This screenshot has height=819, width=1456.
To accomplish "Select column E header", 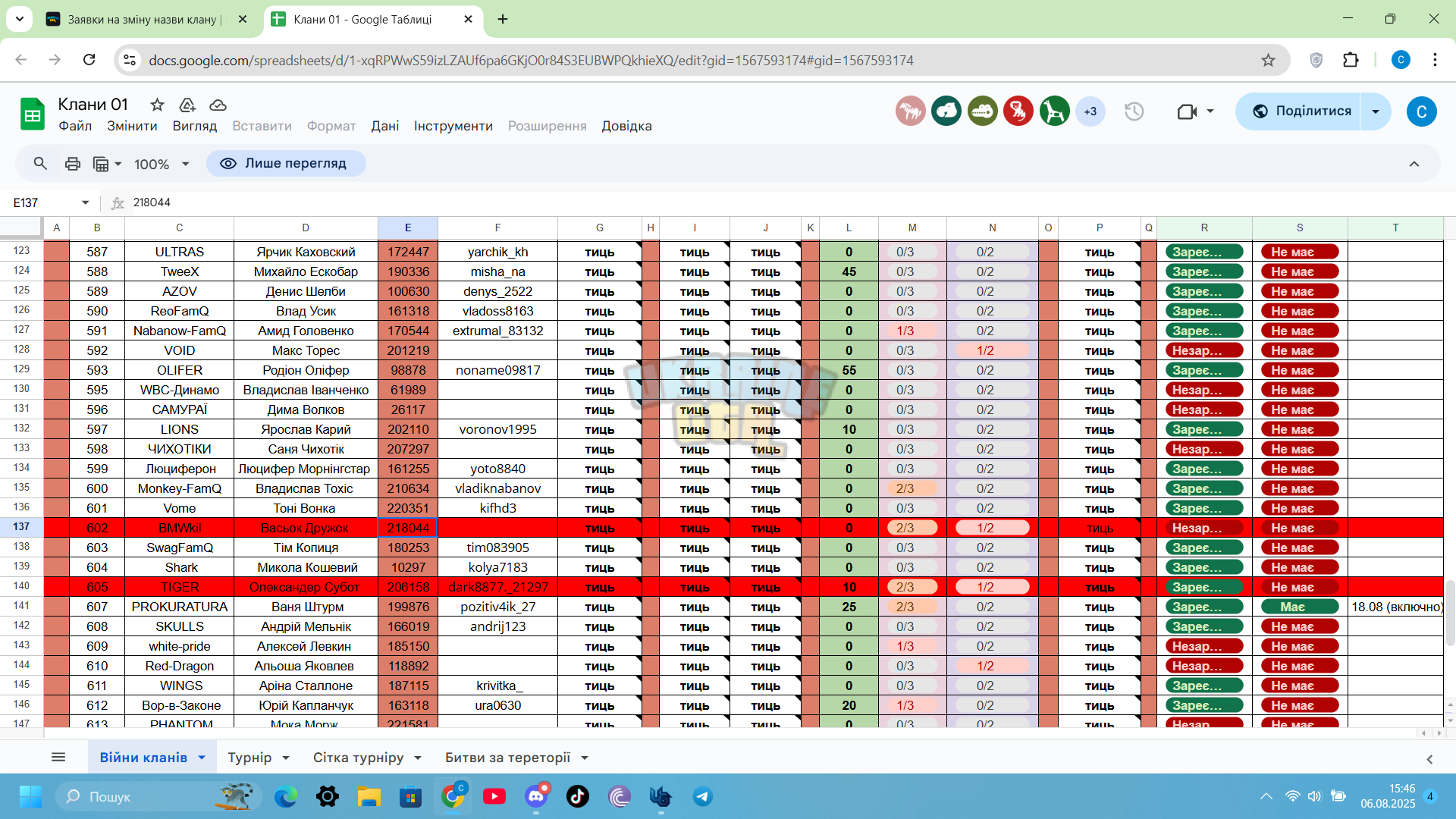I will click(408, 227).
